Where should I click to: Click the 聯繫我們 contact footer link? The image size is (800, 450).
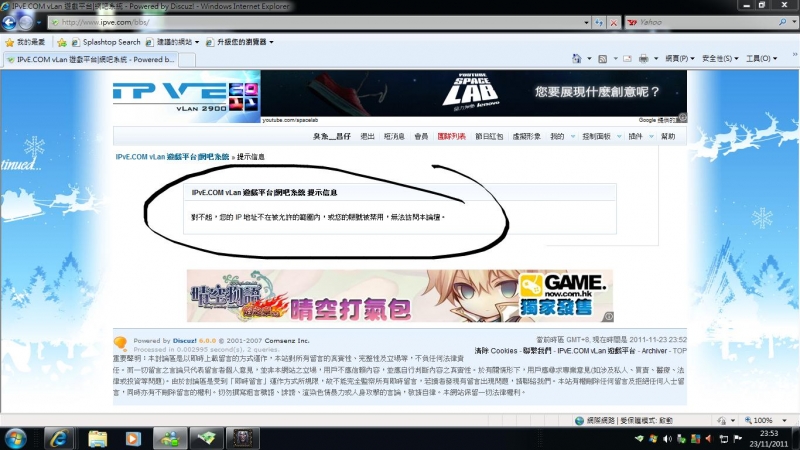point(537,351)
